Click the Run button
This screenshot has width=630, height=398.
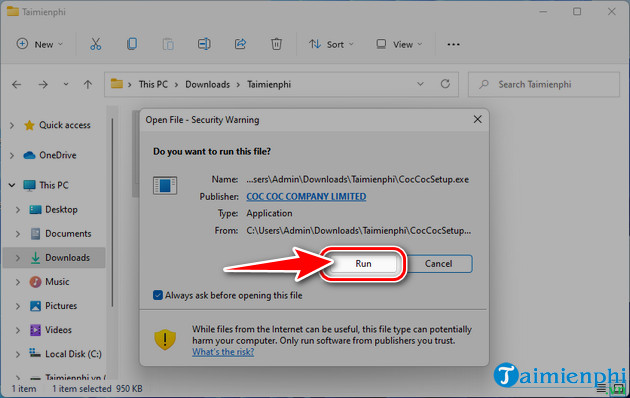pyautogui.click(x=363, y=263)
